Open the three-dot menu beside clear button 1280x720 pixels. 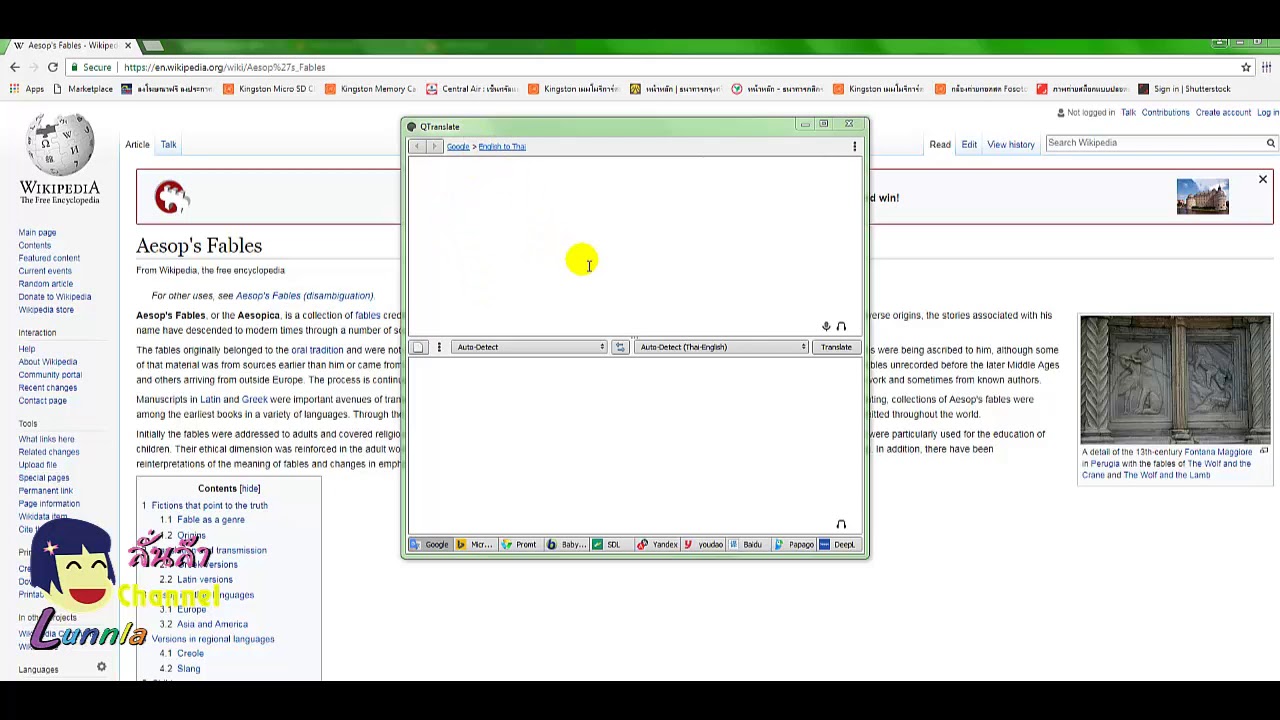coord(438,347)
